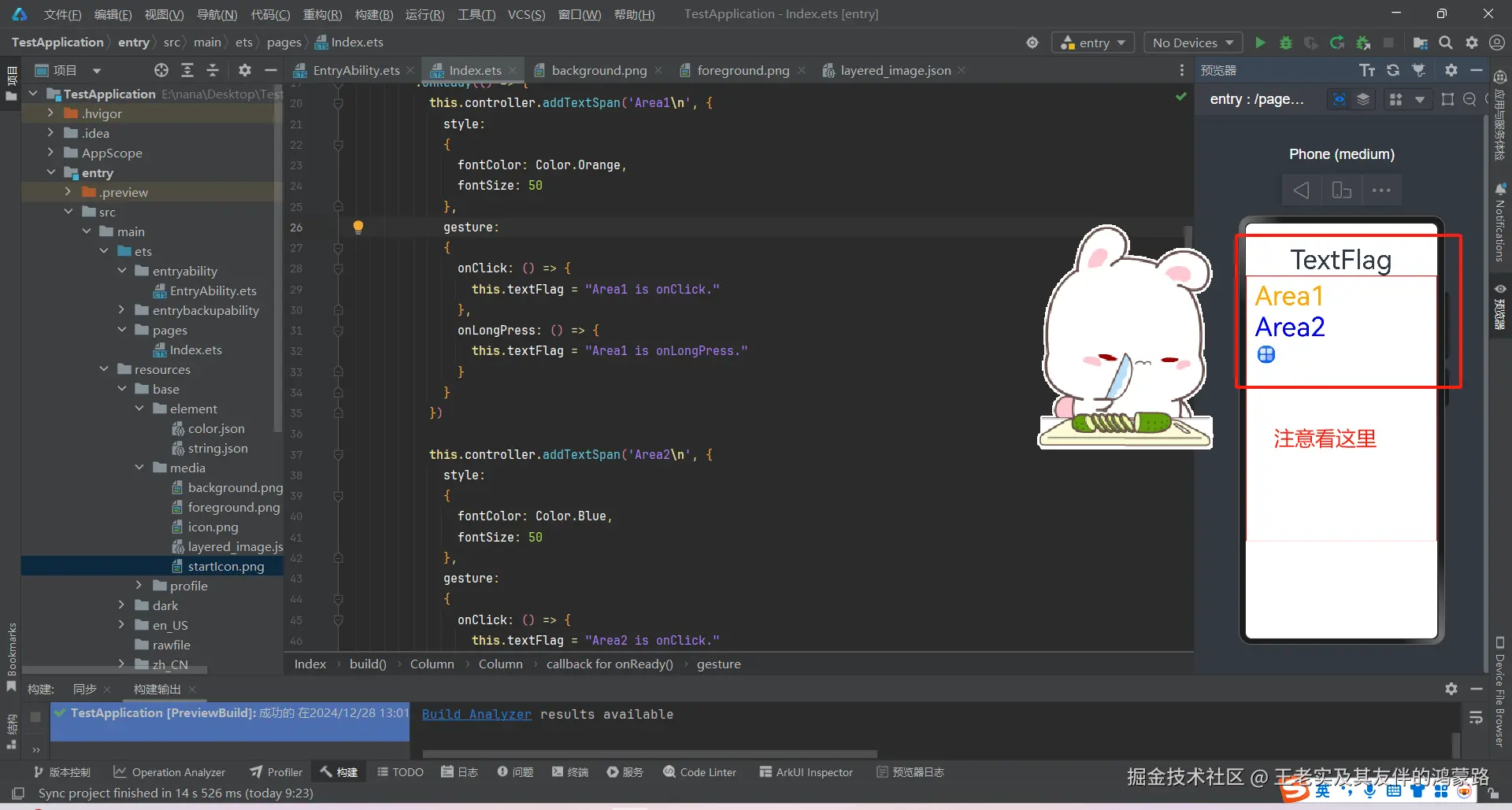Start debugging with the green bug icon
The height and width of the screenshot is (810, 1512).
(1286, 43)
